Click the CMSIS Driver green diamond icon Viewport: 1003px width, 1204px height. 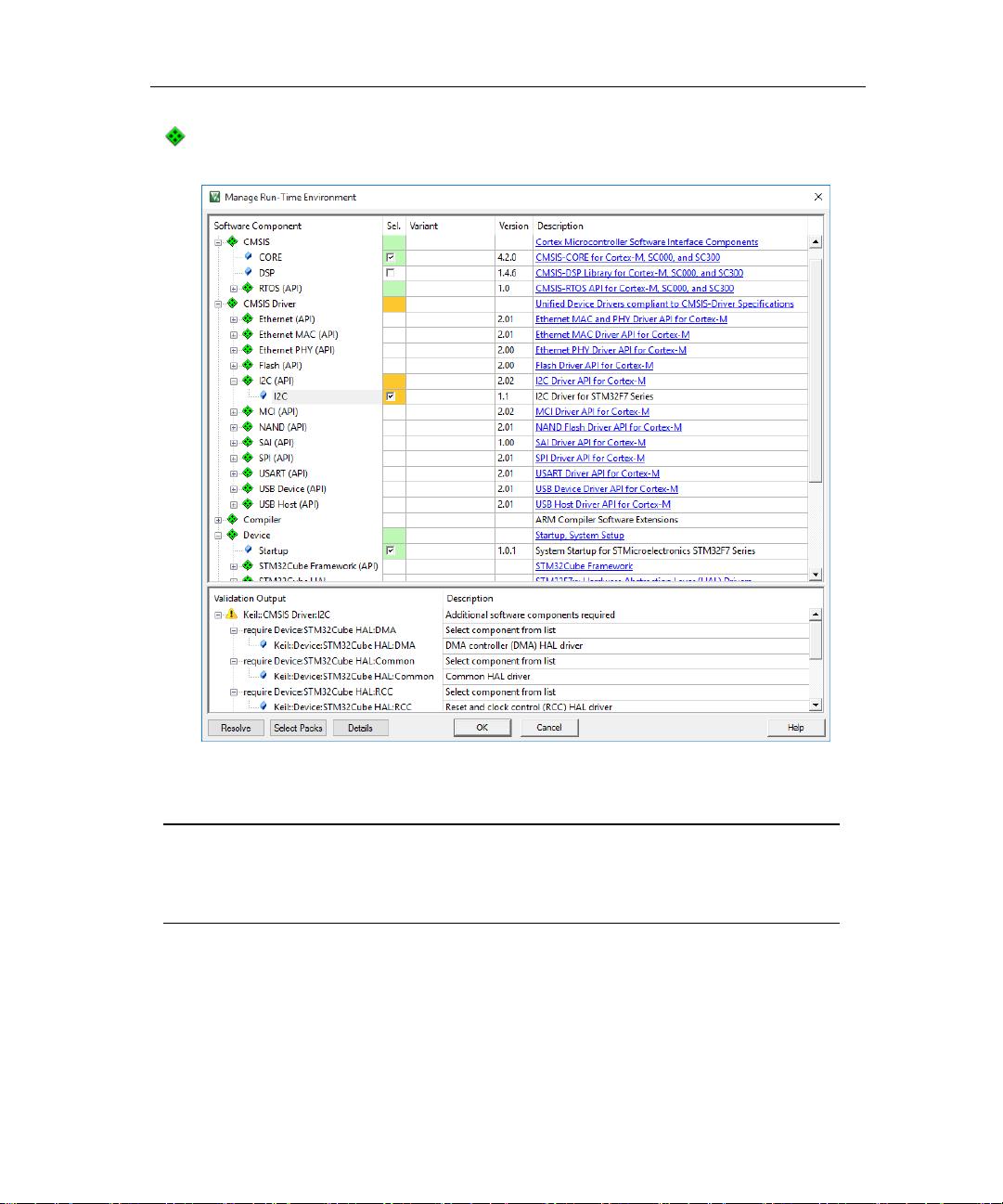tap(233, 304)
